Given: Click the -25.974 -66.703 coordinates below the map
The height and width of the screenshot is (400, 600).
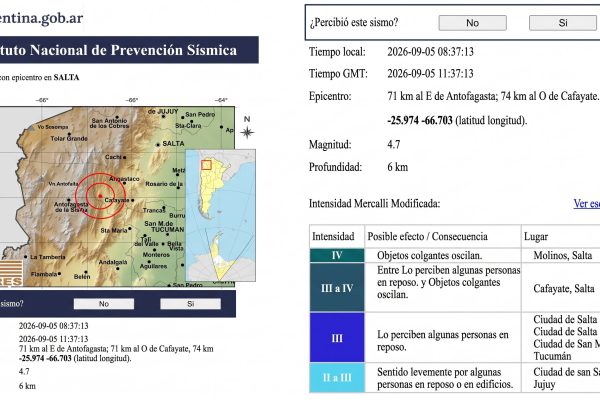Looking at the screenshot, I should [x=45, y=359].
